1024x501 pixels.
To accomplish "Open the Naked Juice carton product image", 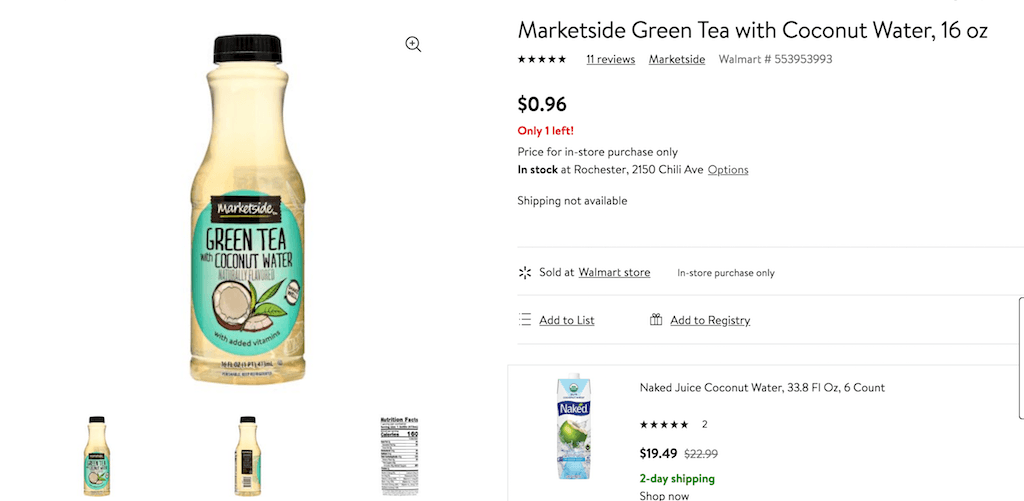I will coord(574,428).
